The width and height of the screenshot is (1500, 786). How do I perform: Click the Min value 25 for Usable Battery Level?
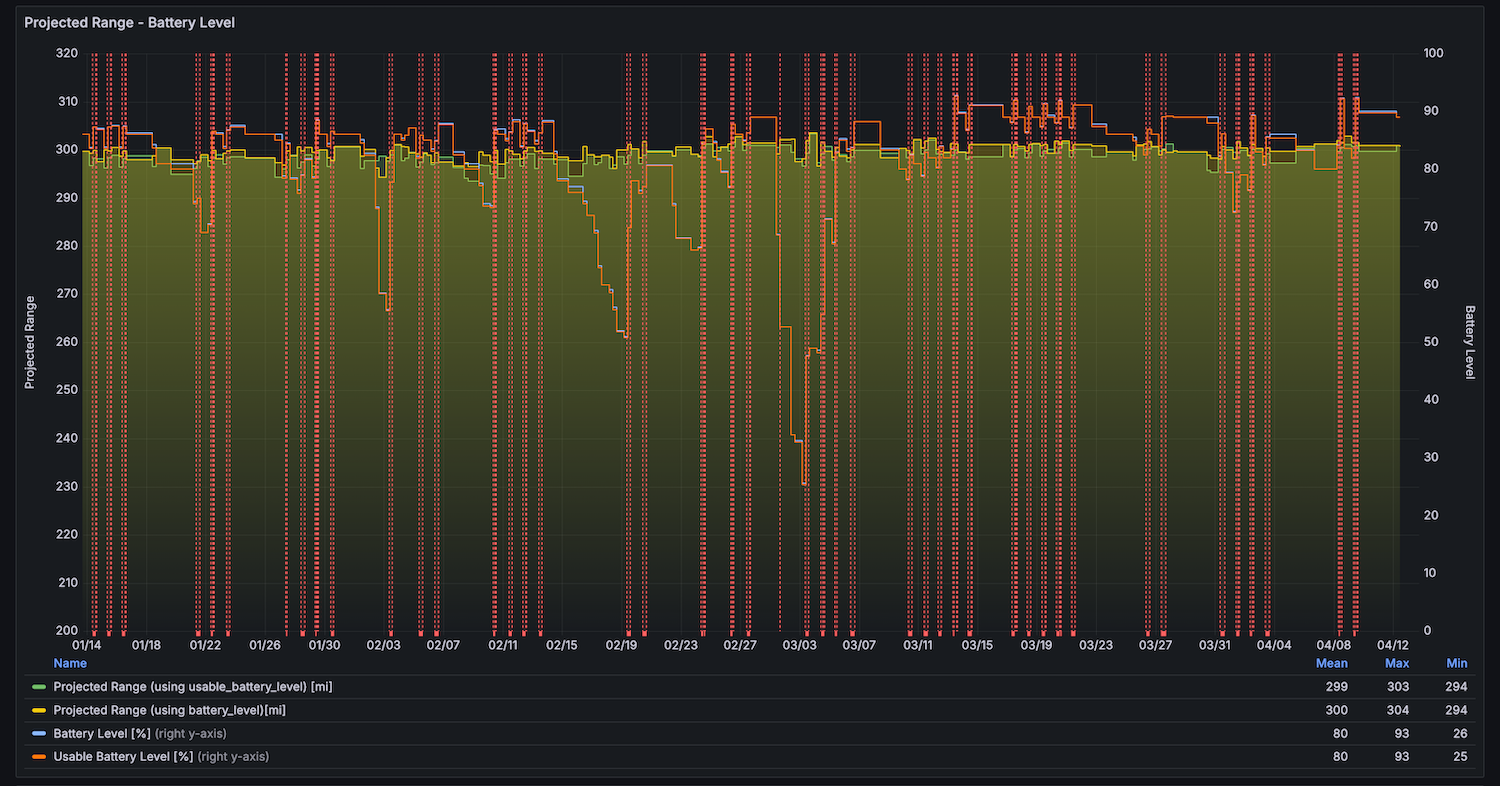(x=1460, y=757)
